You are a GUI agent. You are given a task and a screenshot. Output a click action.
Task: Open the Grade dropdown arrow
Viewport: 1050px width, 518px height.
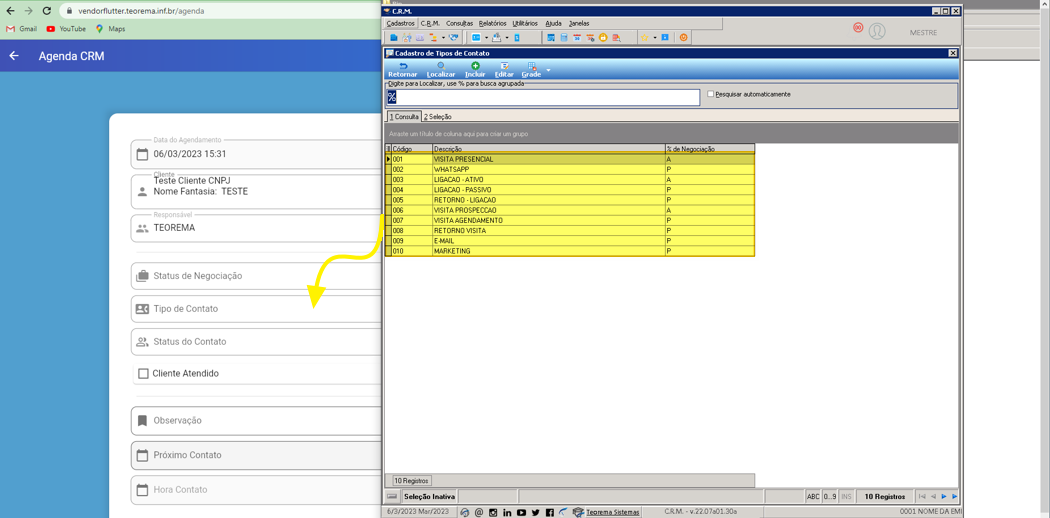[x=548, y=70]
